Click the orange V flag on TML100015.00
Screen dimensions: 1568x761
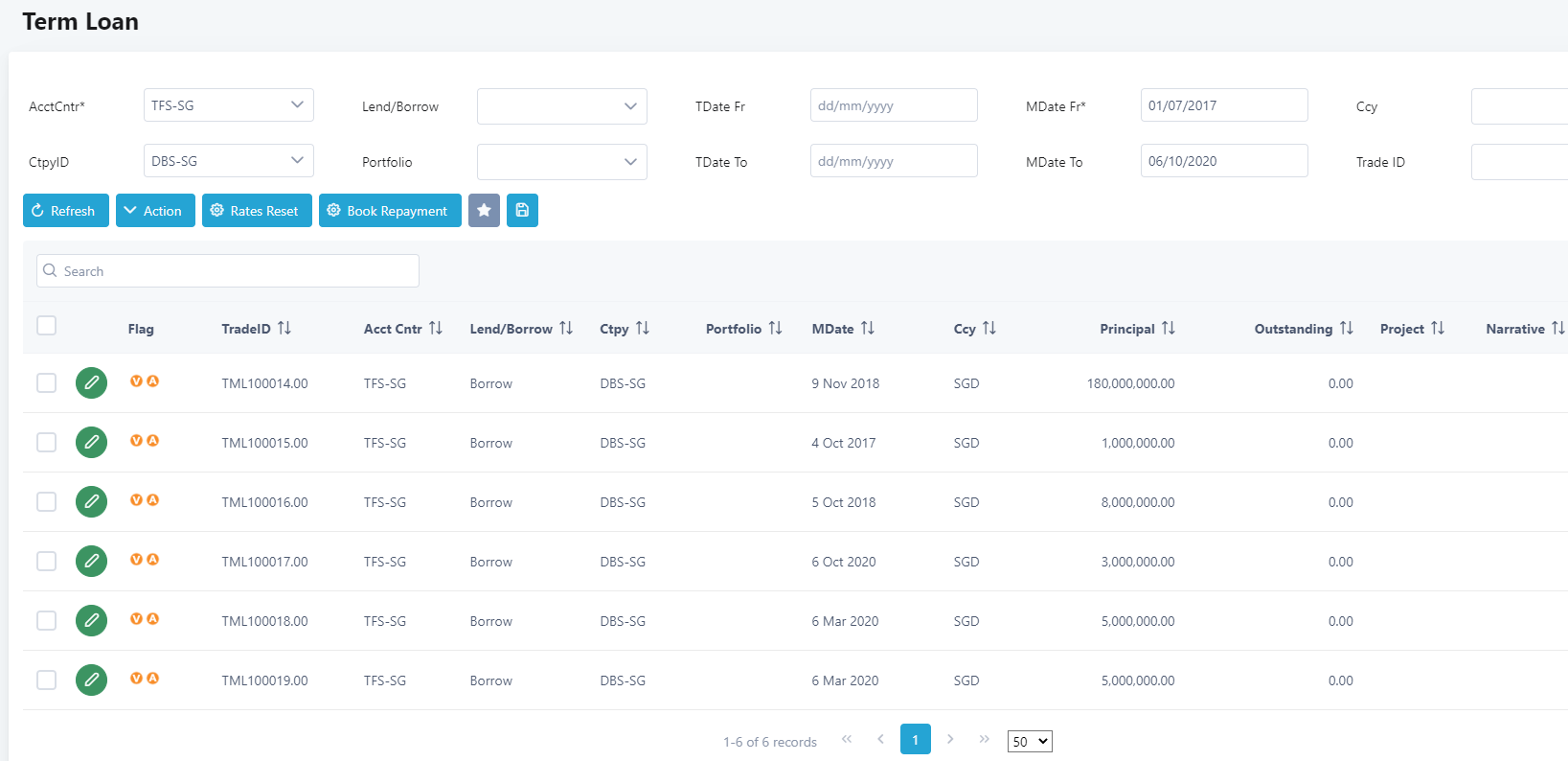(x=136, y=441)
